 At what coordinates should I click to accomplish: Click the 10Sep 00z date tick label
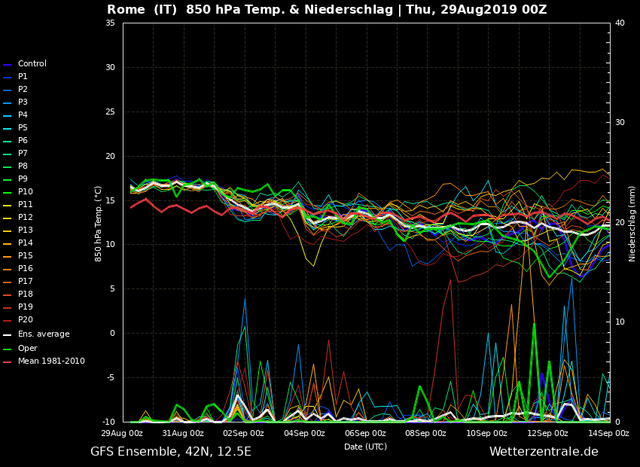tap(488, 434)
